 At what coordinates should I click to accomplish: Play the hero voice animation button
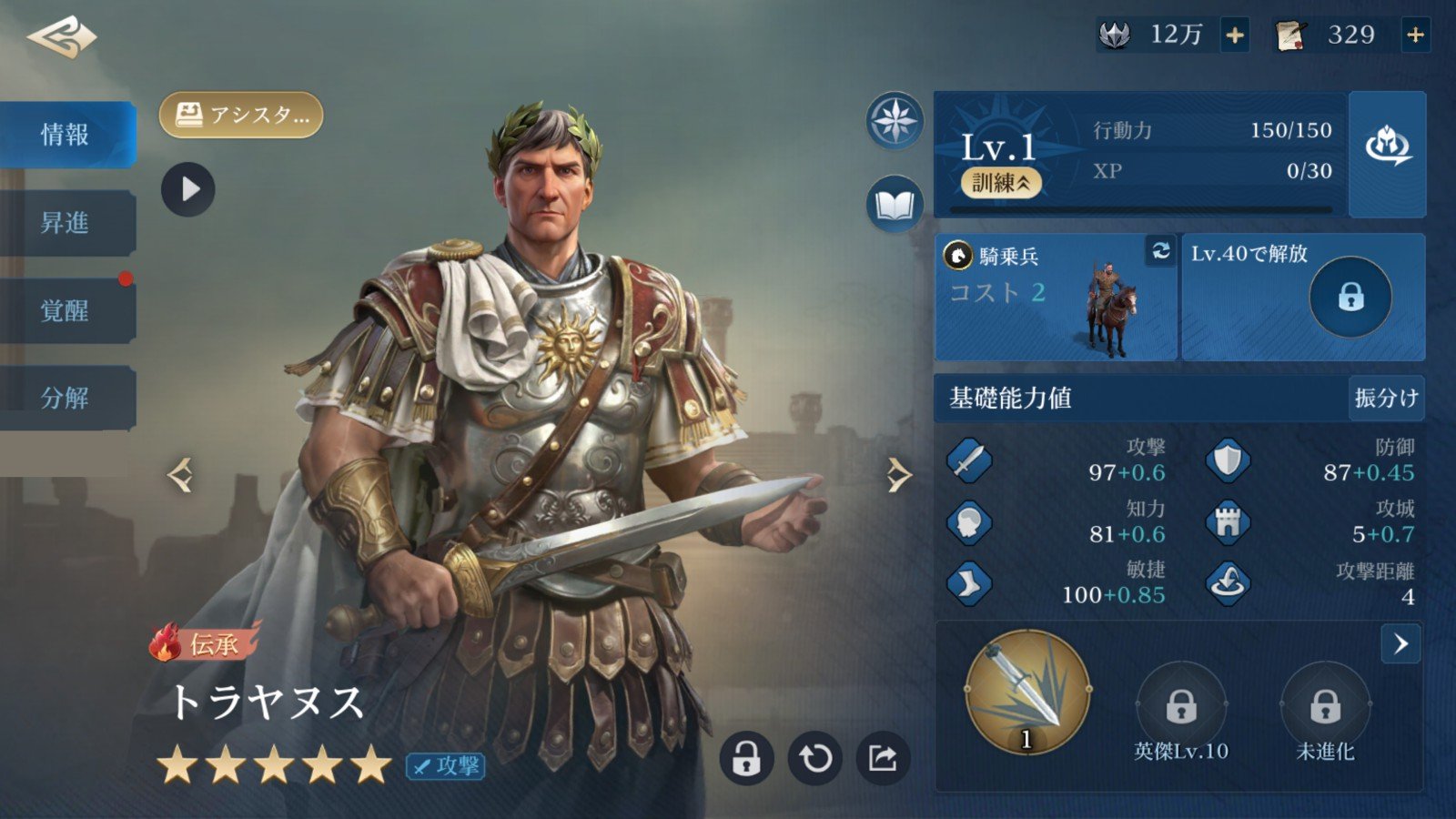[x=188, y=189]
